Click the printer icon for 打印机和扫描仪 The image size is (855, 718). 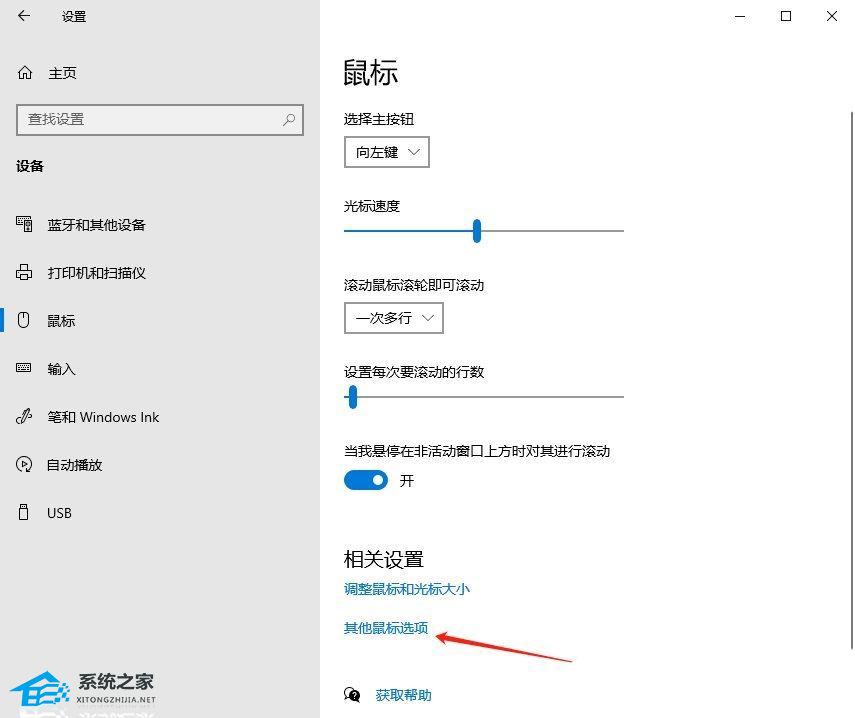pos(24,272)
